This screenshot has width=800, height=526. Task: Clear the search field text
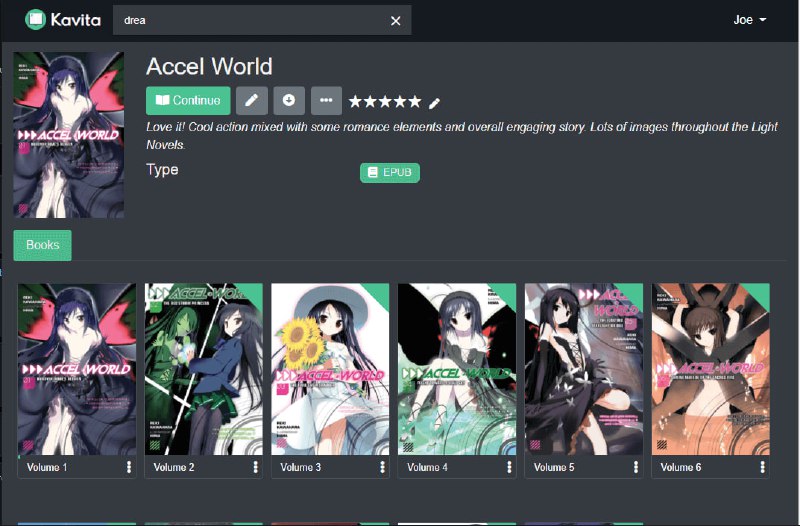pos(395,21)
